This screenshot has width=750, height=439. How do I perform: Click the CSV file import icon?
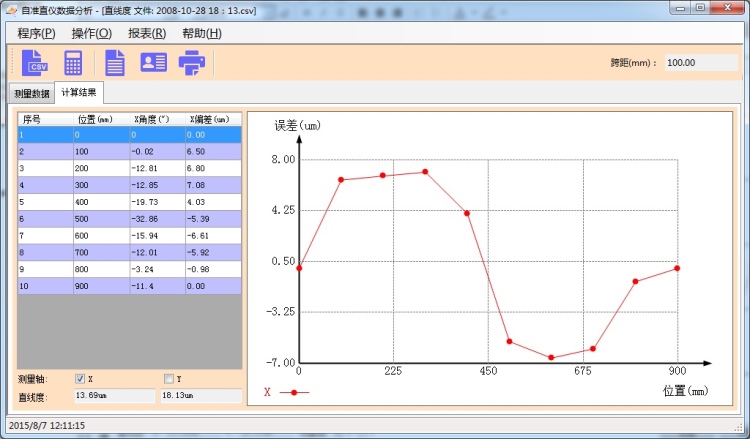click(35, 62)
